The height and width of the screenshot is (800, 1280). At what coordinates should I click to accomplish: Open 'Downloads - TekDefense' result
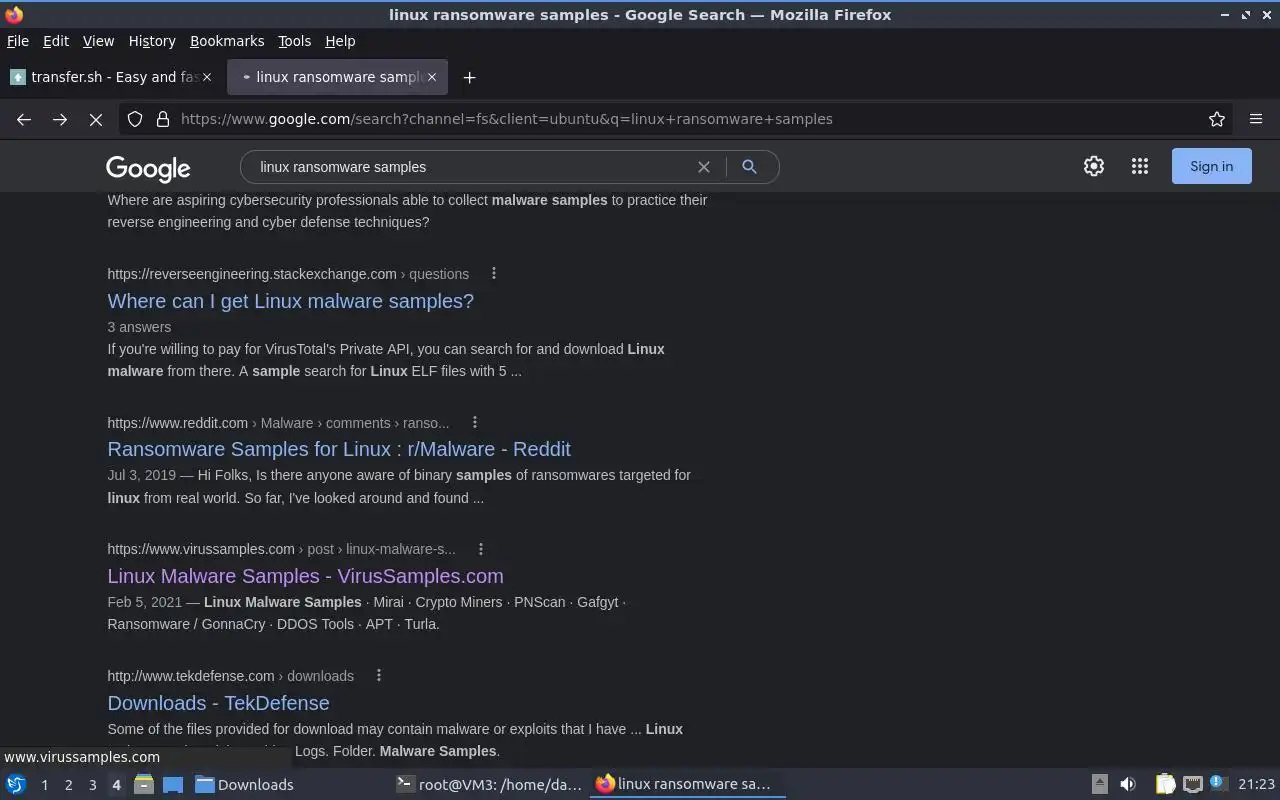click(218, 703)
